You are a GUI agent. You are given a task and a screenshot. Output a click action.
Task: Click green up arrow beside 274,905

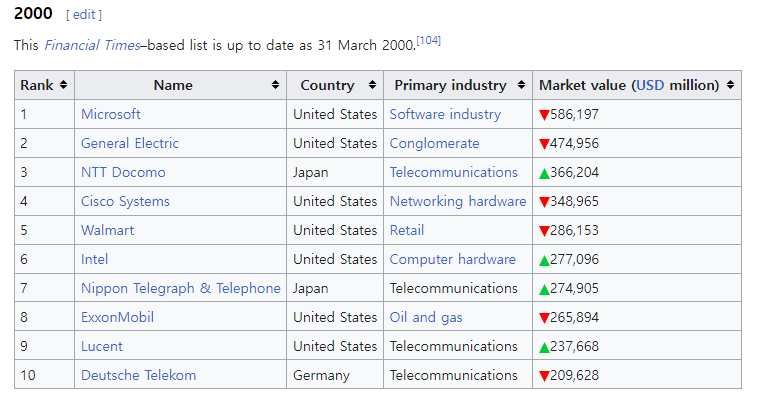click(x=544, y=289)
